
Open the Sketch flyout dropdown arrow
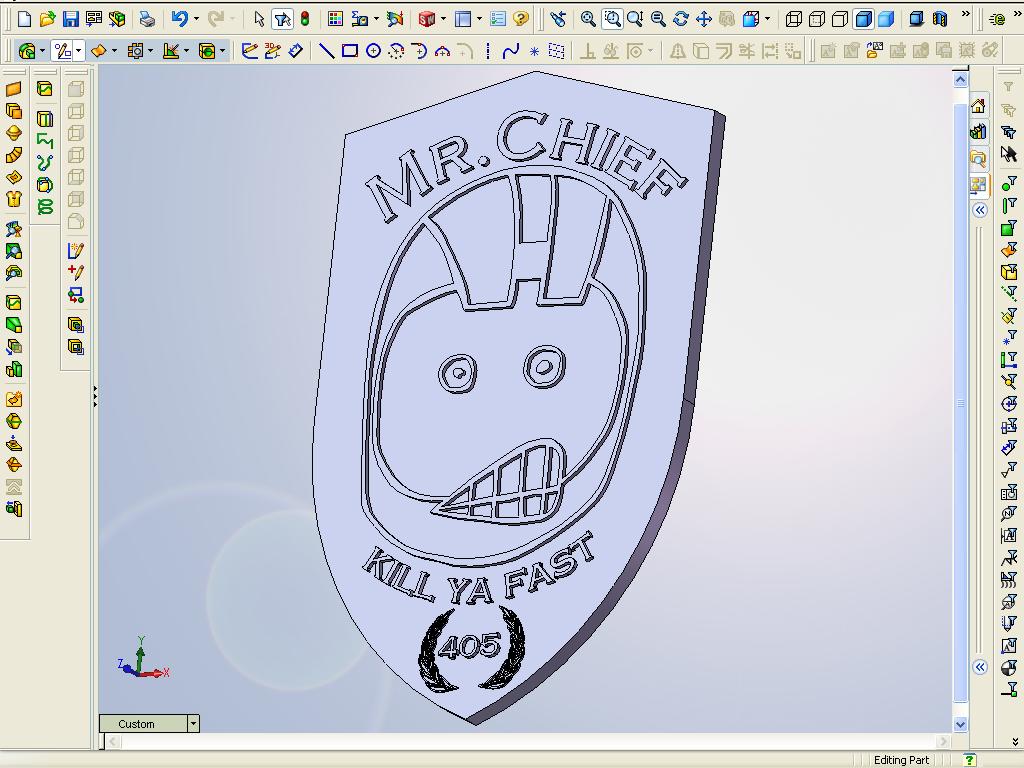click(x=78, y=50)
